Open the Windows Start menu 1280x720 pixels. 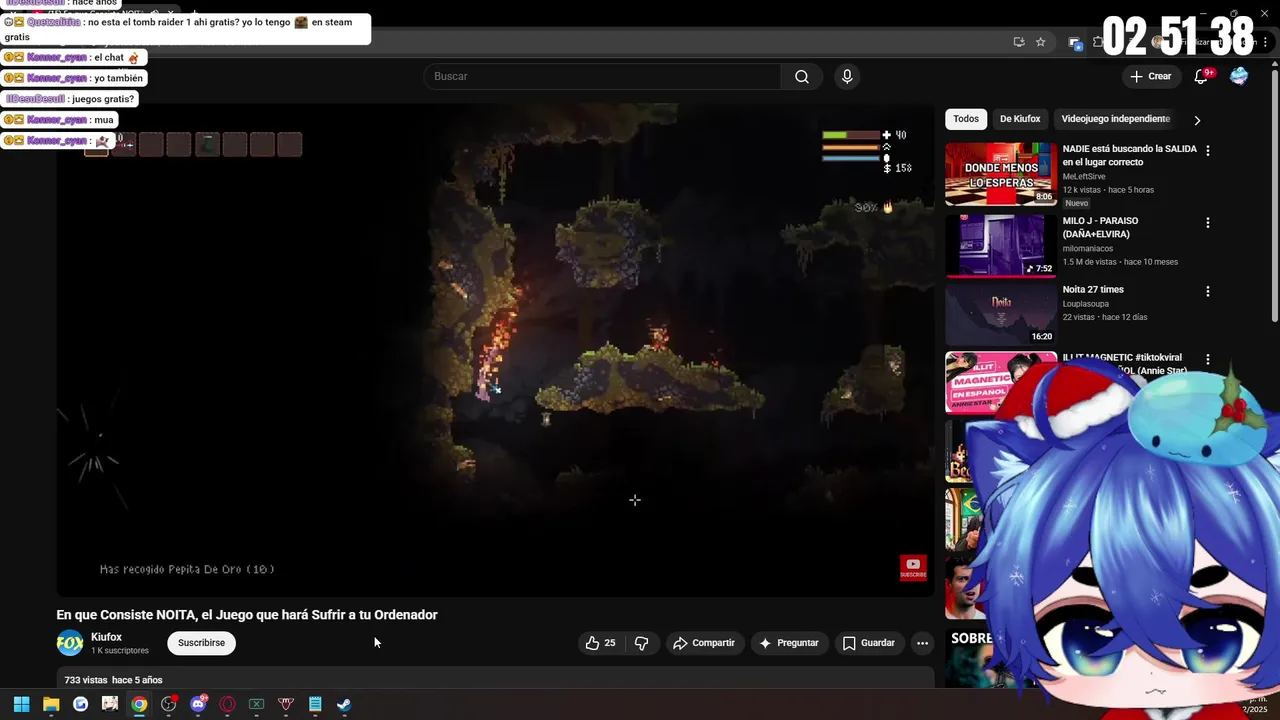click(x=21, y=704)
